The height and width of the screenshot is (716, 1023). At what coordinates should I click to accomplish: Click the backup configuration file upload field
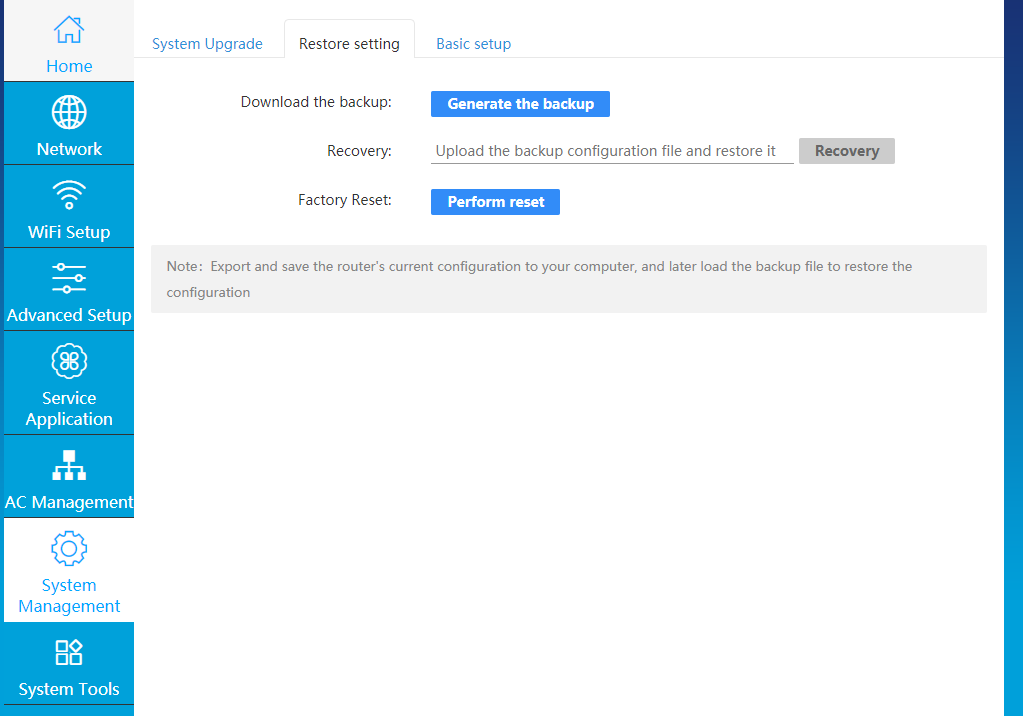coord(612,151)
